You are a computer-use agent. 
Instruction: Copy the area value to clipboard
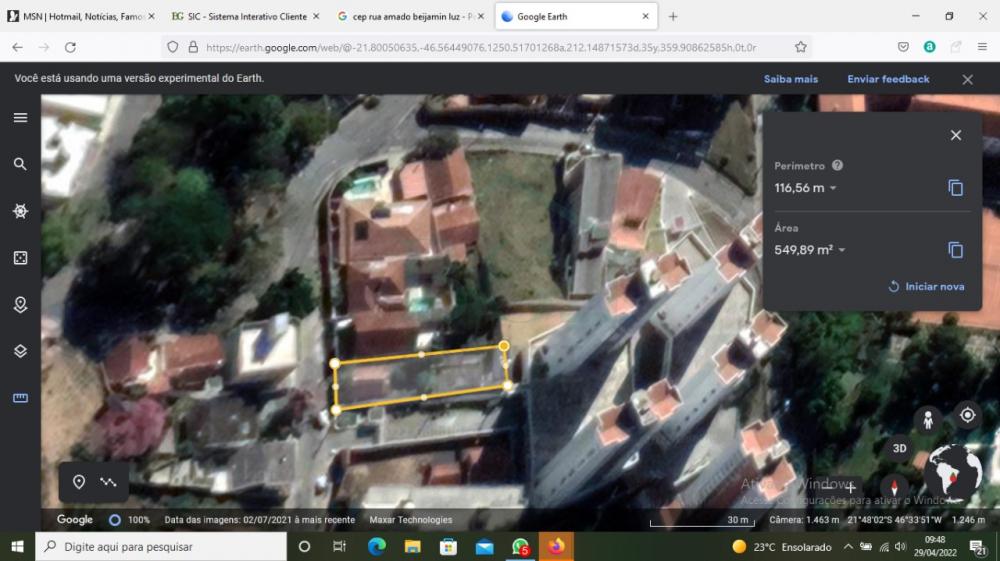(955, 250)
